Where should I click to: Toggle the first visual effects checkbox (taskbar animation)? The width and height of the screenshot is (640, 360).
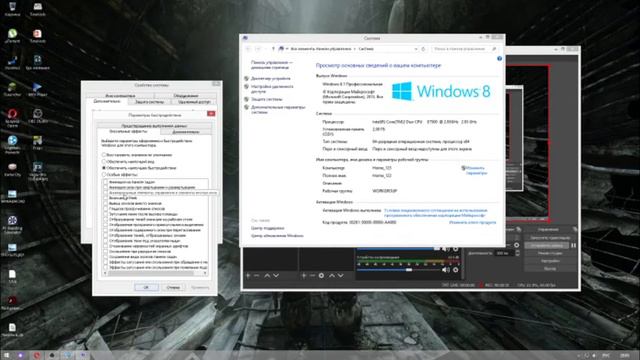pyautogui.click(x=106, y=182)
